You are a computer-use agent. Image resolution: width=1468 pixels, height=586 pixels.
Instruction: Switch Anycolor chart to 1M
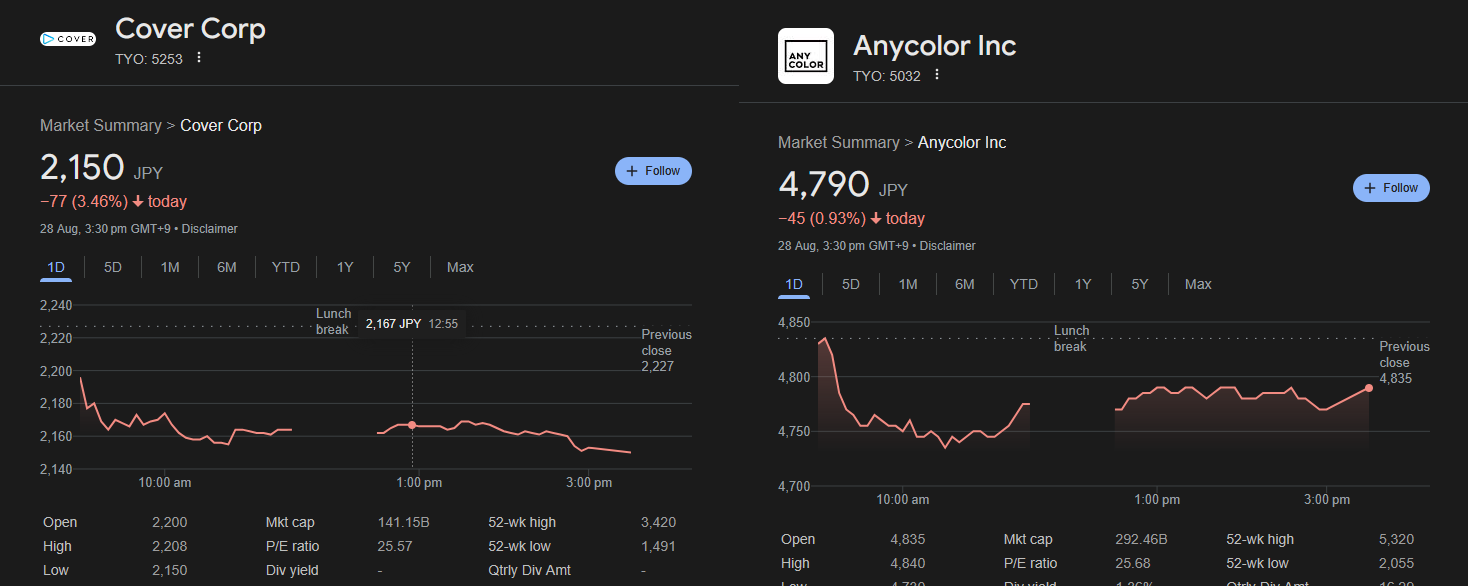[x=908, y=284]
